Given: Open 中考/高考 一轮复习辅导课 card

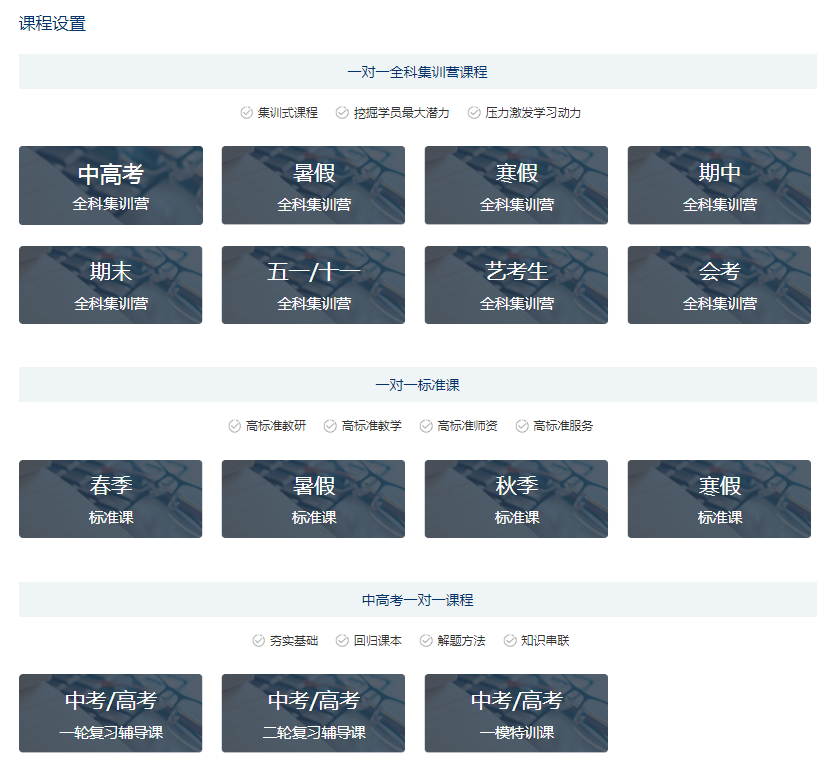Looking at the screenshot, I should [111, 713].
